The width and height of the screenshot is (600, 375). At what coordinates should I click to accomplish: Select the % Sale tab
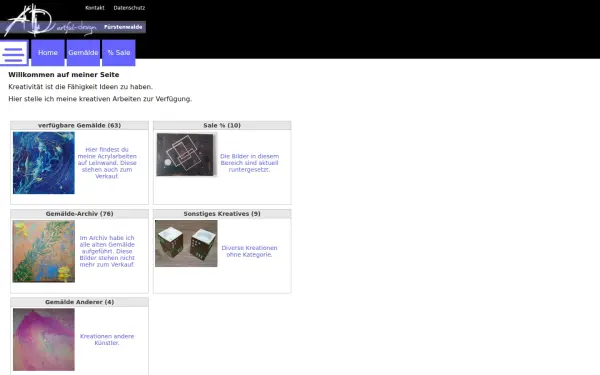tap(119, 53)
